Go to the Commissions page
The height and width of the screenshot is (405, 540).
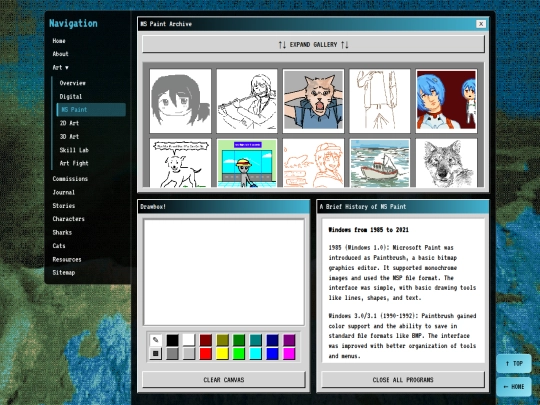[70, 179]
